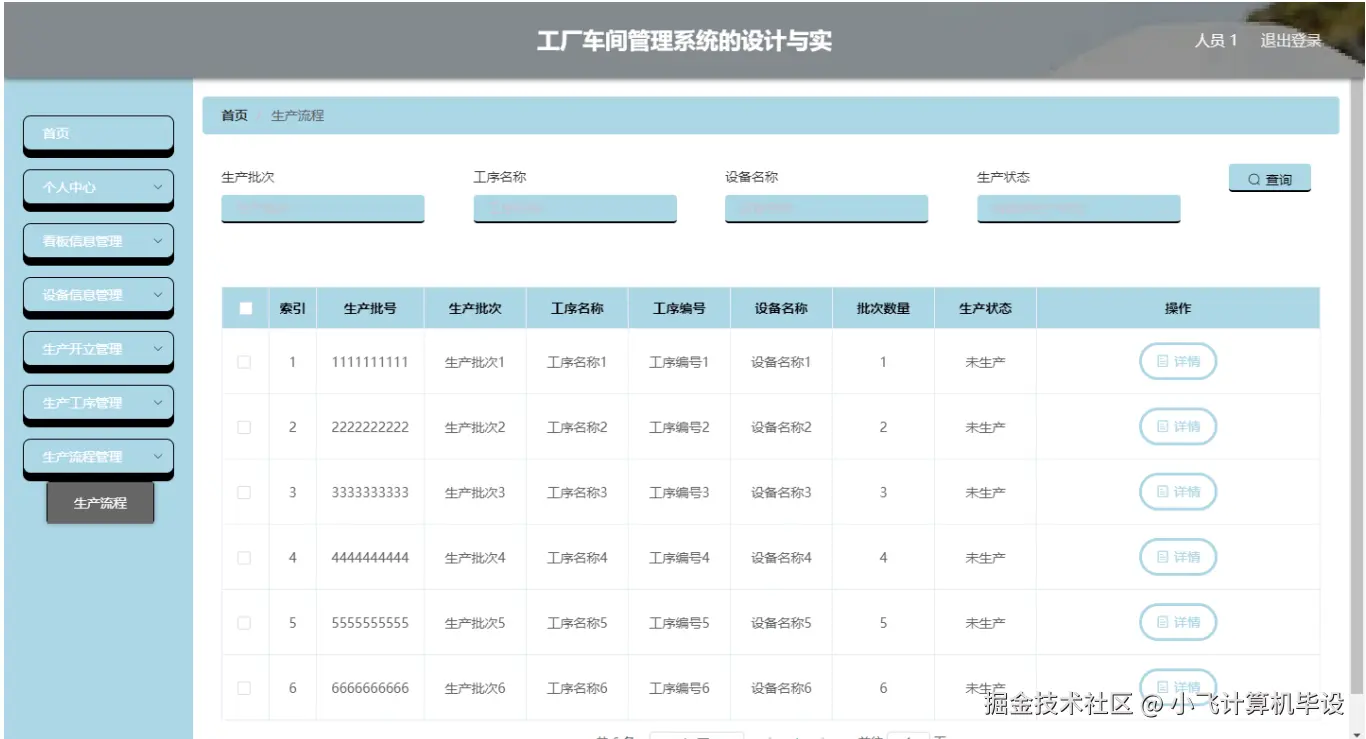Expand the 设备信息管理 sidebar chevron
The height and width of the screenshot is (739, 1366).
click(158, 295)
